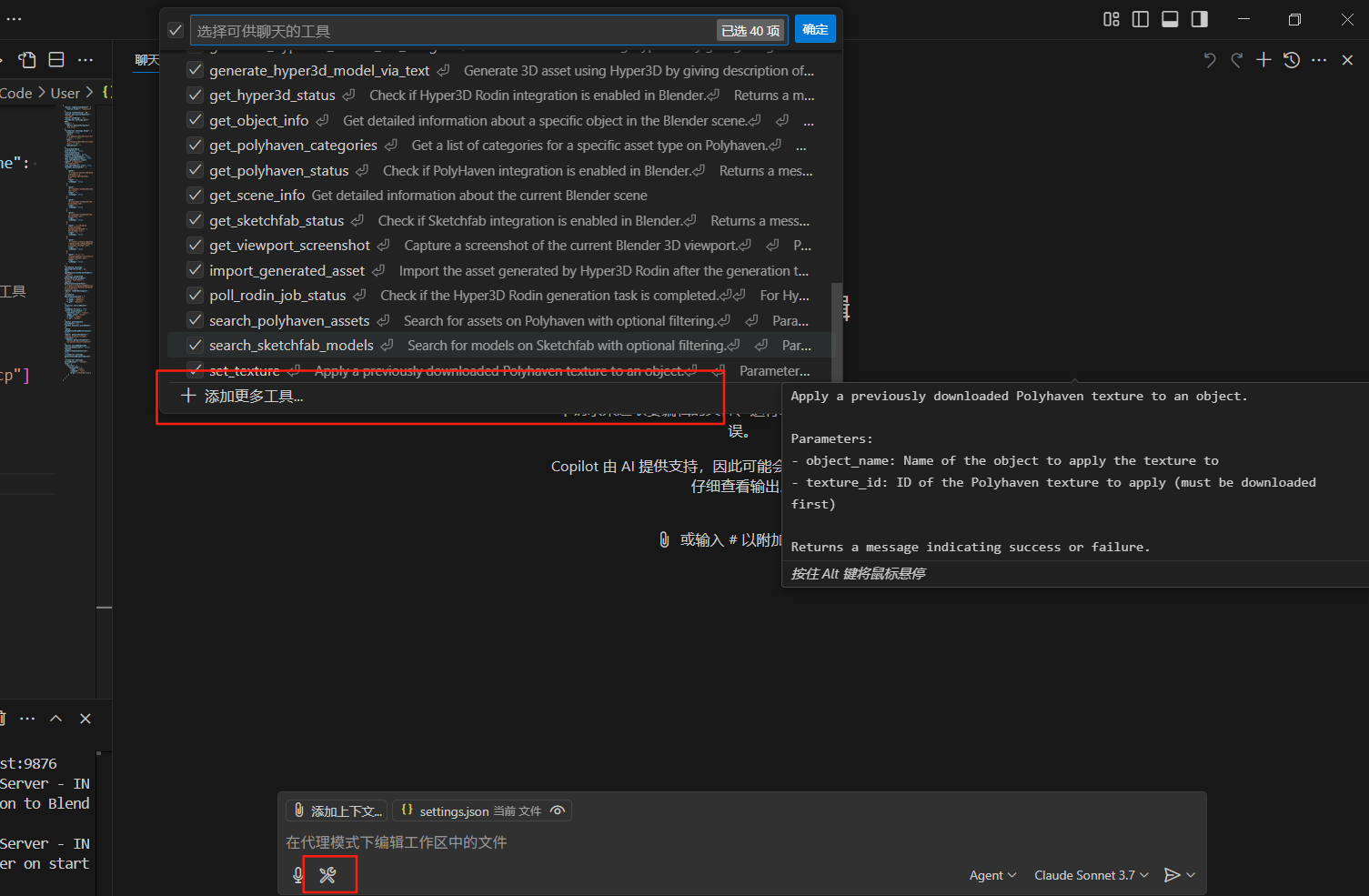Image resolution: width=1369 pixels, height=896 pixels.
Task: Click the editor minimap
Action: [x=78, y=241]
